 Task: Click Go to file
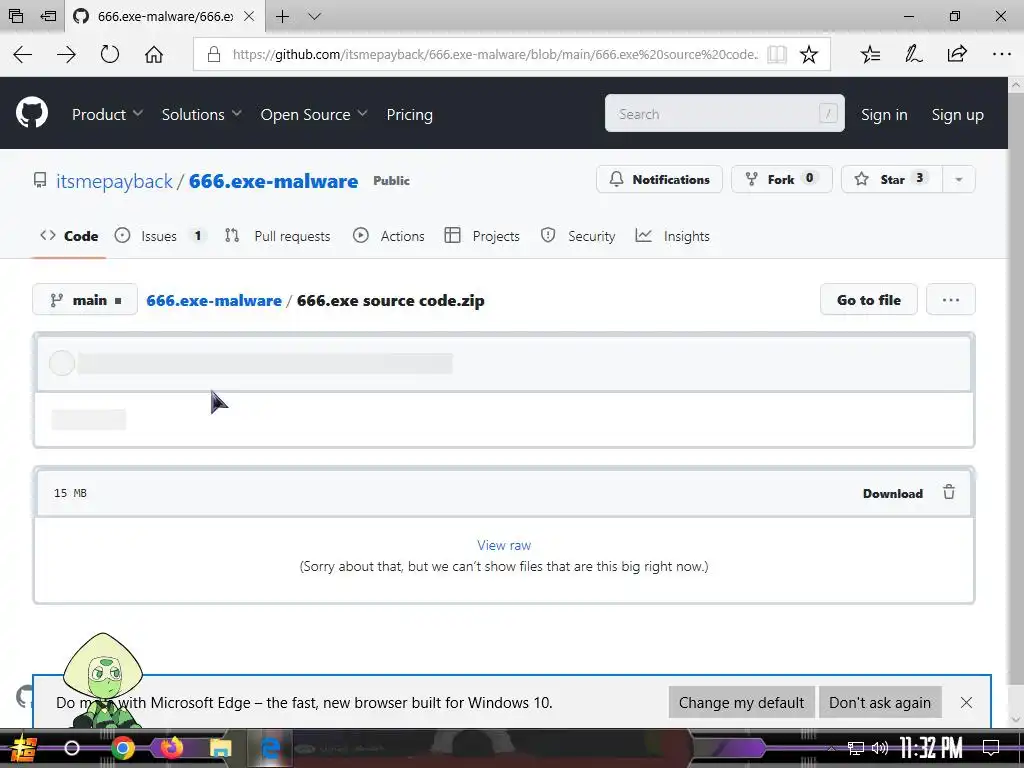[x=869, y=300]
